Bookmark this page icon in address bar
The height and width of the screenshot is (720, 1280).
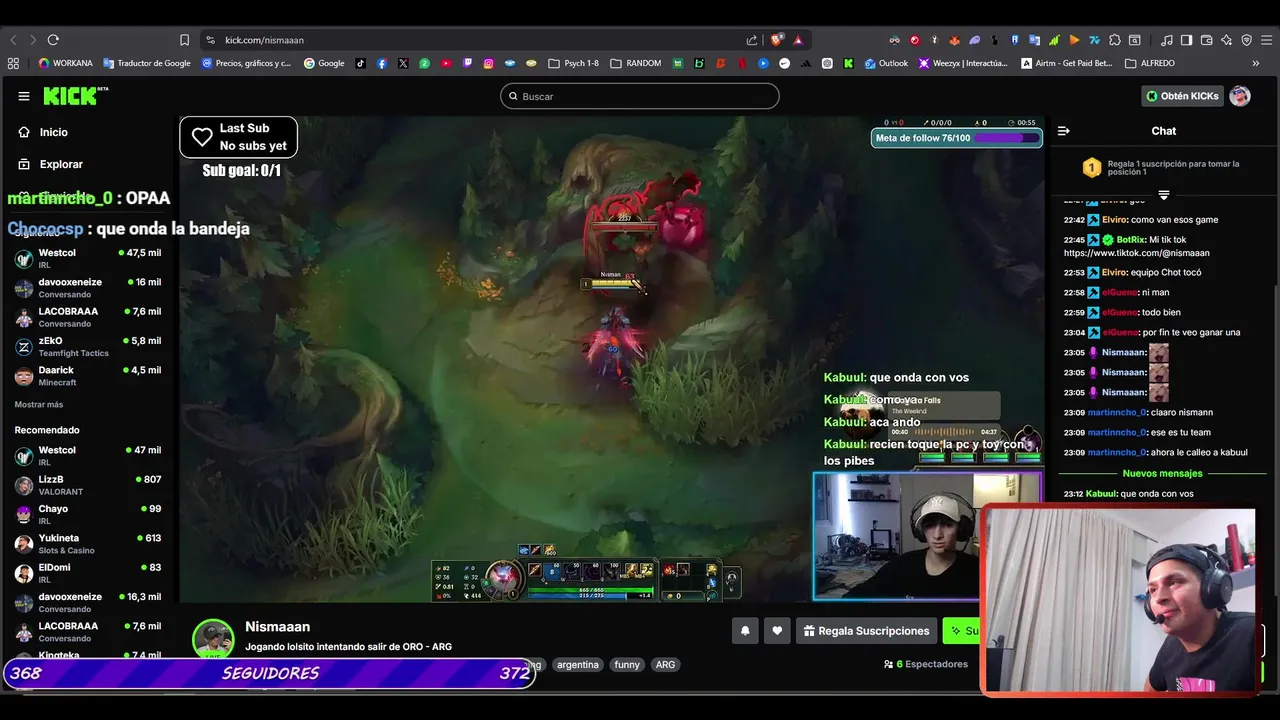coord(184,40)
